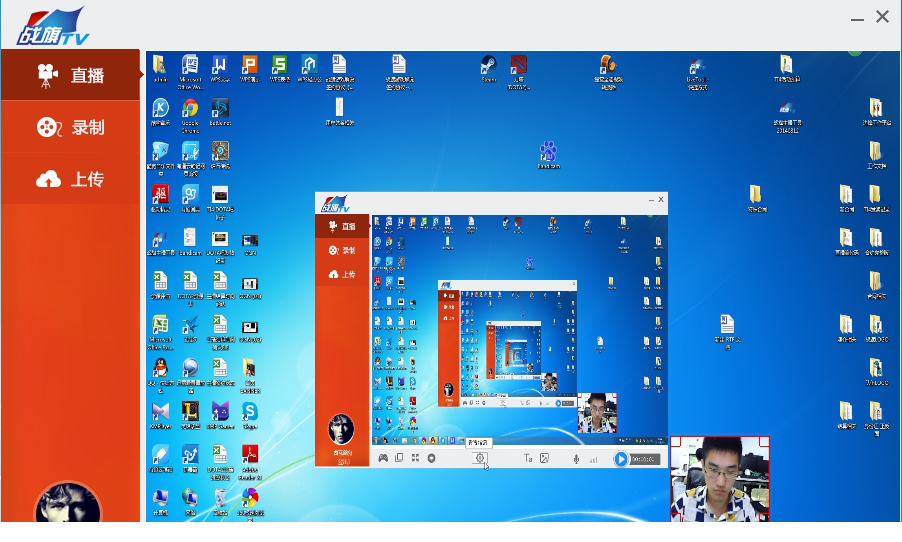Select the Microsoft Office Excel desktop shortcut

coord(160,332)
